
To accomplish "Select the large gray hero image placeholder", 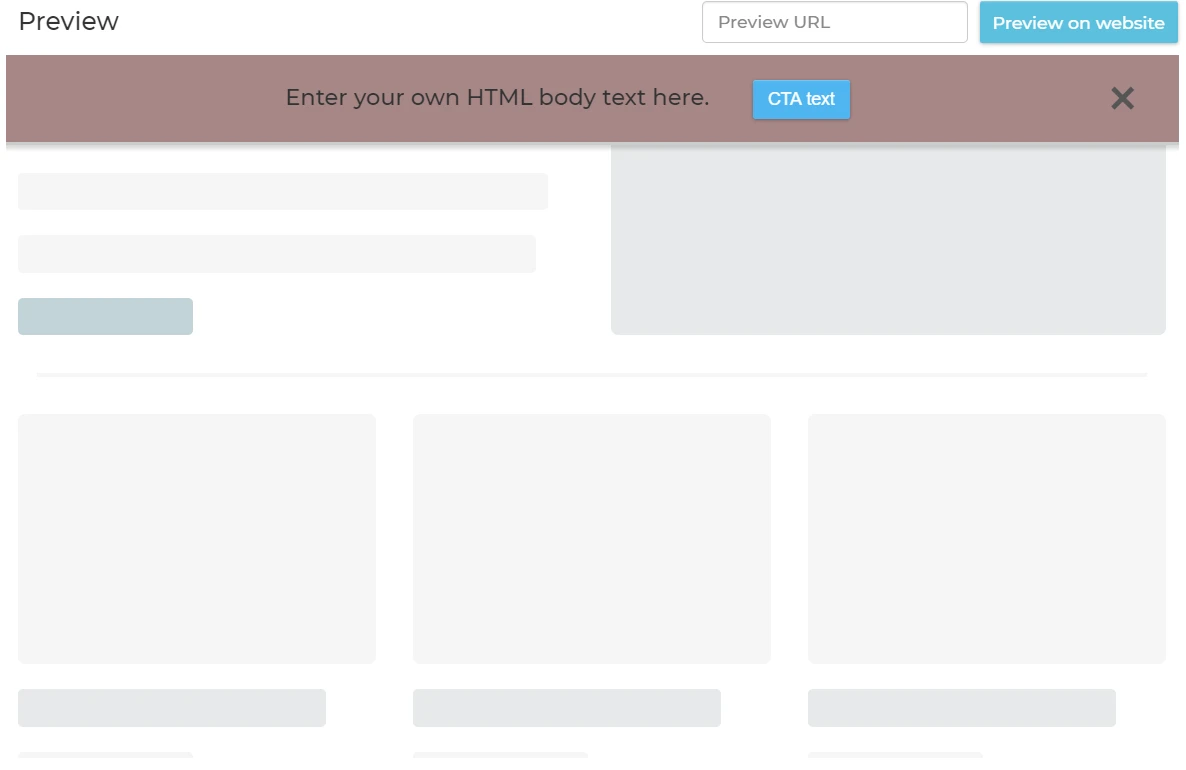I will pyautogui.click(x=888, y=240).
